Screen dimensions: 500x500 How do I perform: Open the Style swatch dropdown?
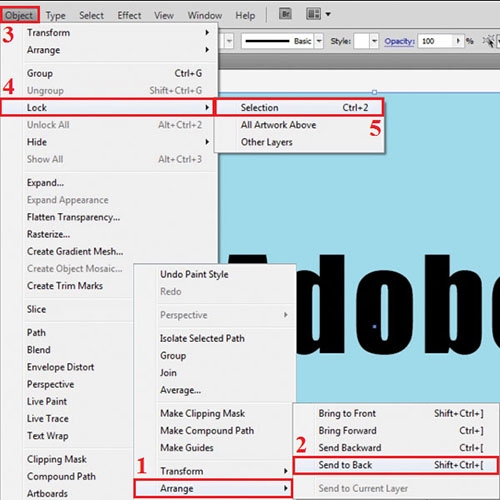(374, 41)
